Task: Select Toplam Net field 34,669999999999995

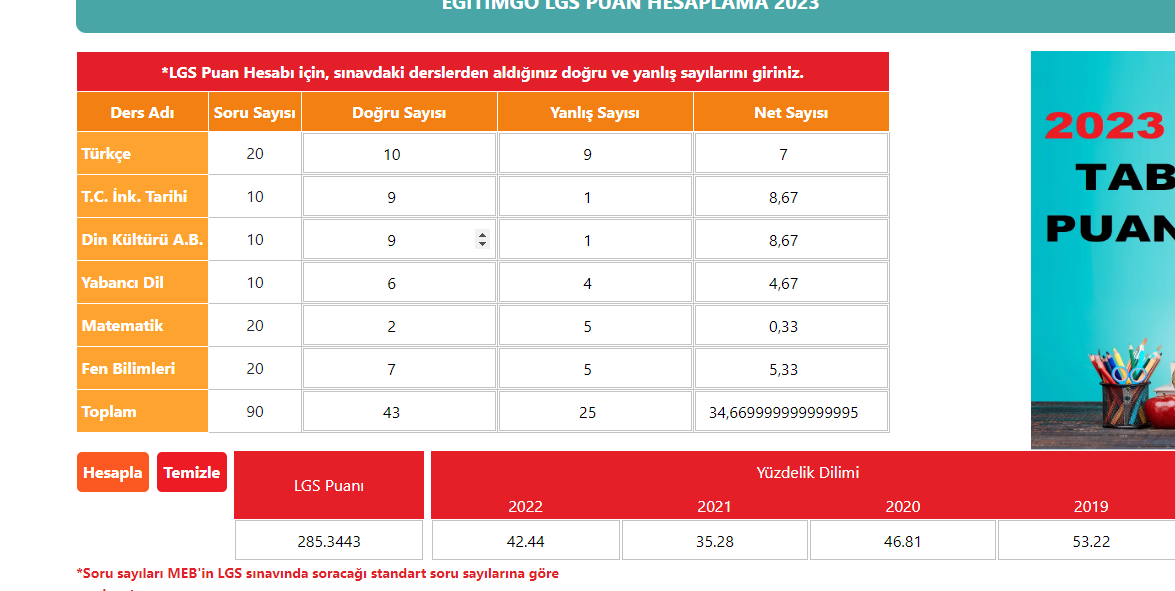Action: (791, 411)
